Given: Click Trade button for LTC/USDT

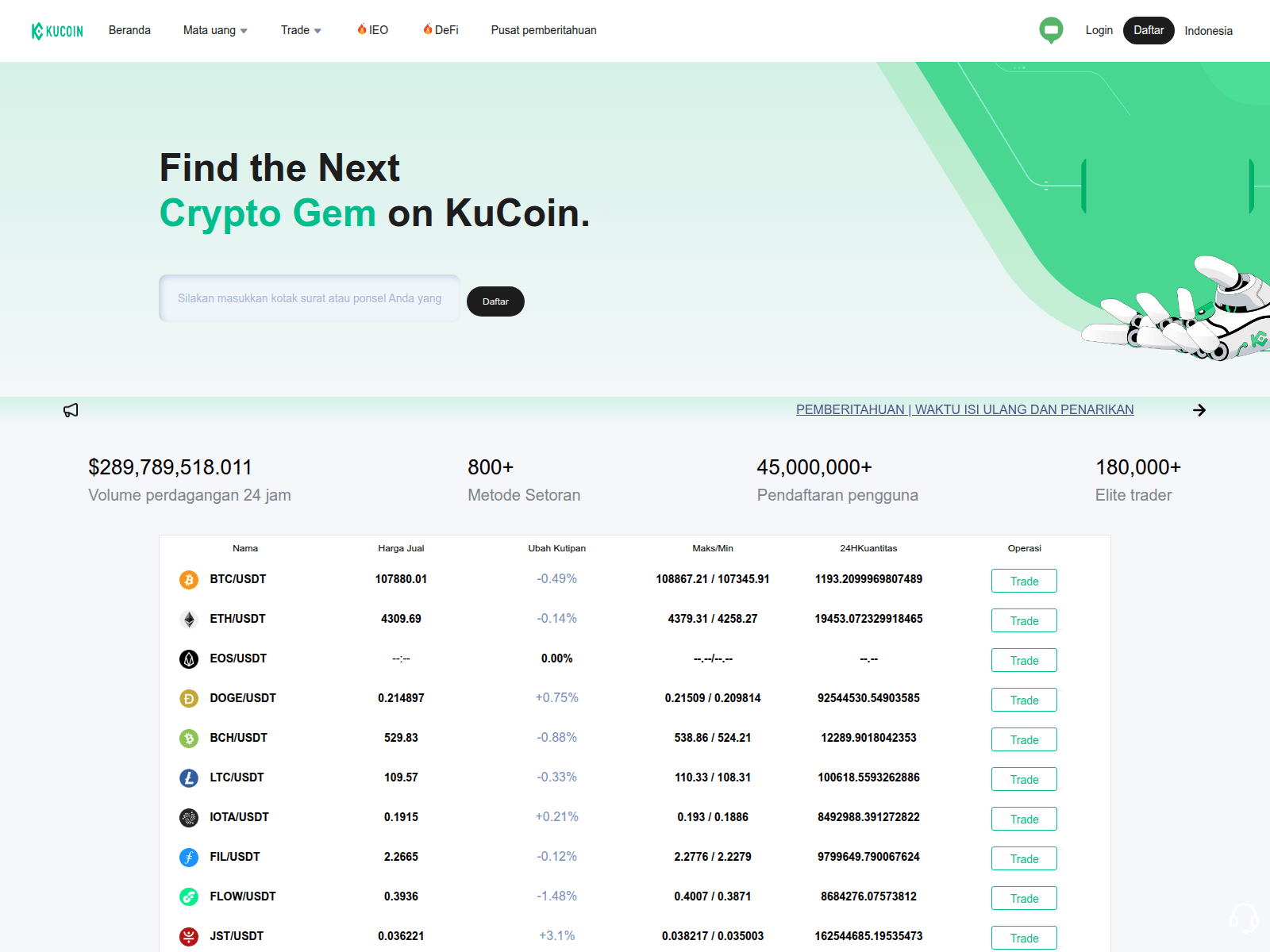Looking at the screenshot, I should (x=1024, y=779).
